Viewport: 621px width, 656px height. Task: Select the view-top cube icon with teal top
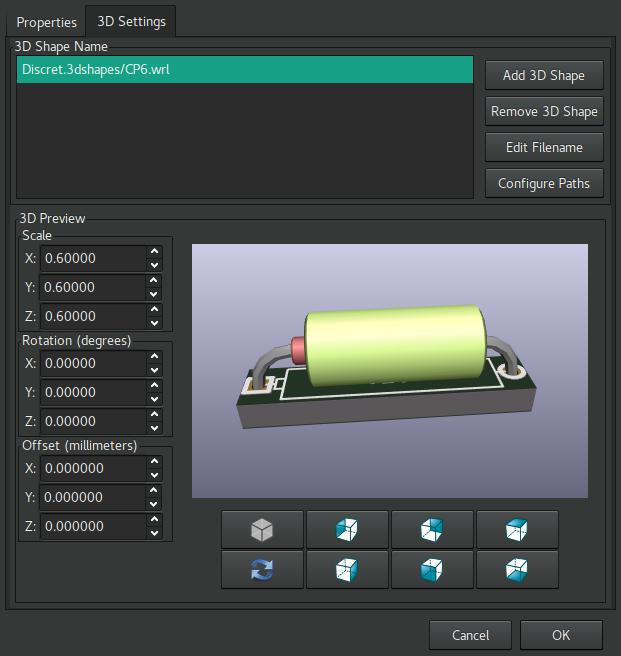[516, 529]
